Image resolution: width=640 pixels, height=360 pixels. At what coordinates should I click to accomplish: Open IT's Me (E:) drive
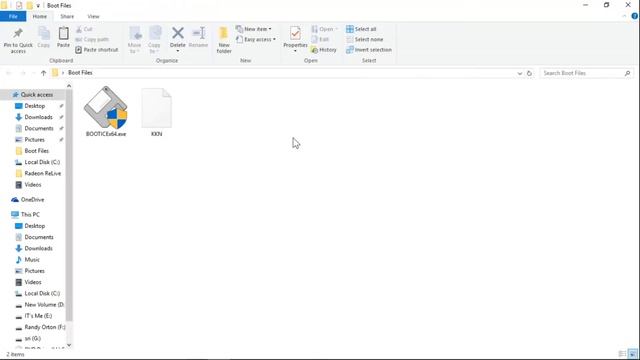click(x=38, y=316)
